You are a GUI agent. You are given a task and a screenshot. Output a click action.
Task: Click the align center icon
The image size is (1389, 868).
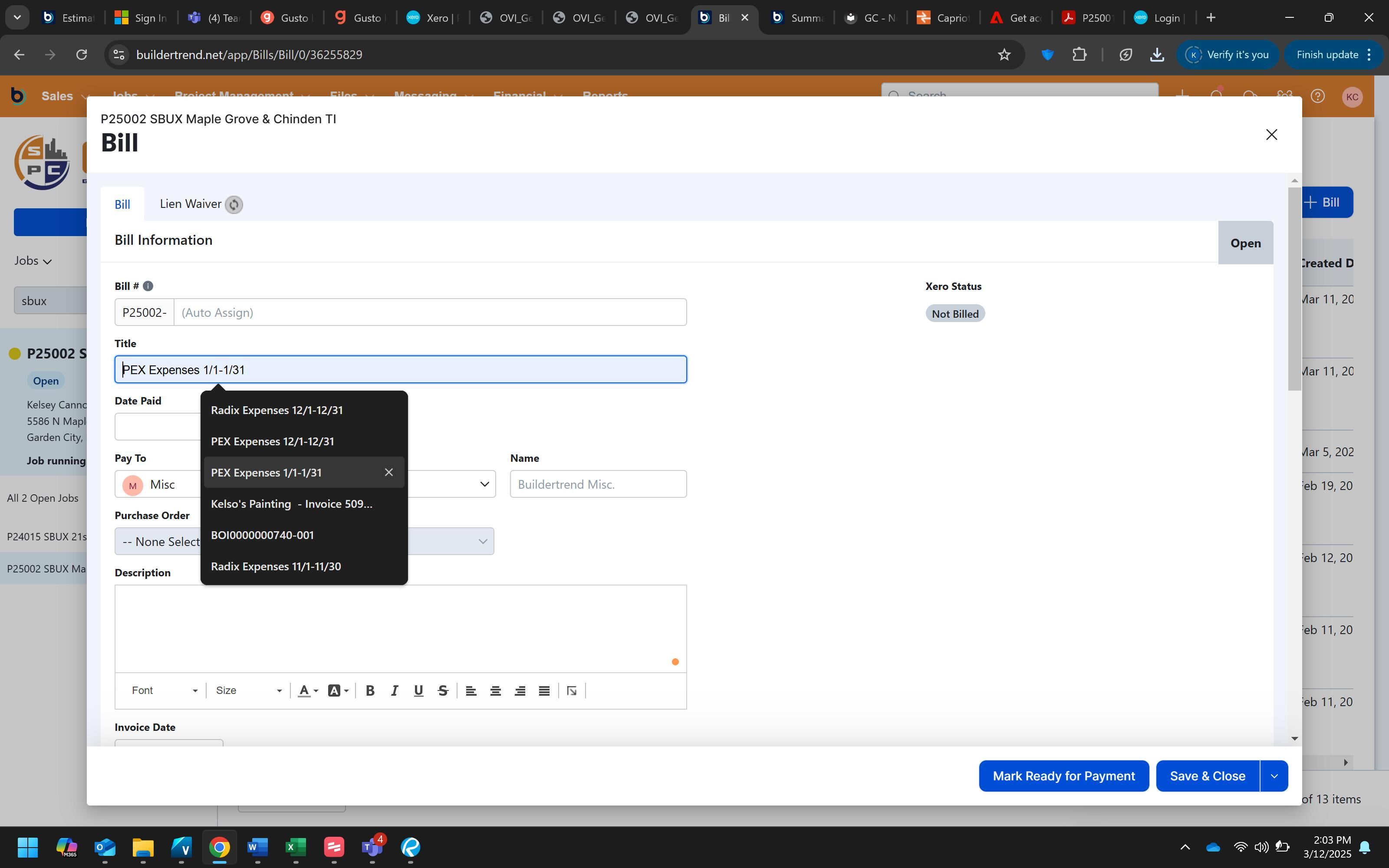click(x=495, y=690)
